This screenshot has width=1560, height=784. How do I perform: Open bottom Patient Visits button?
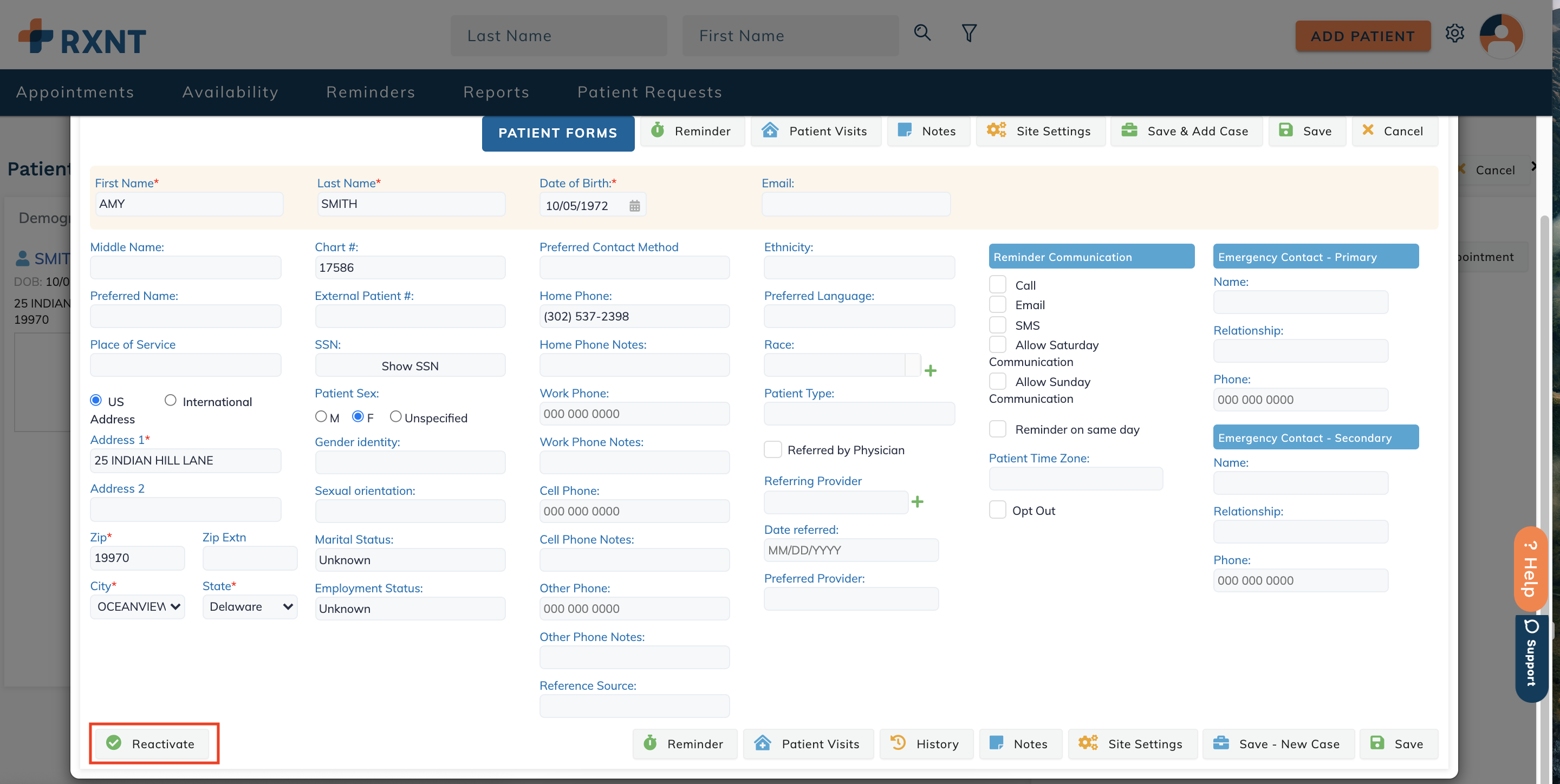point(808,744)
